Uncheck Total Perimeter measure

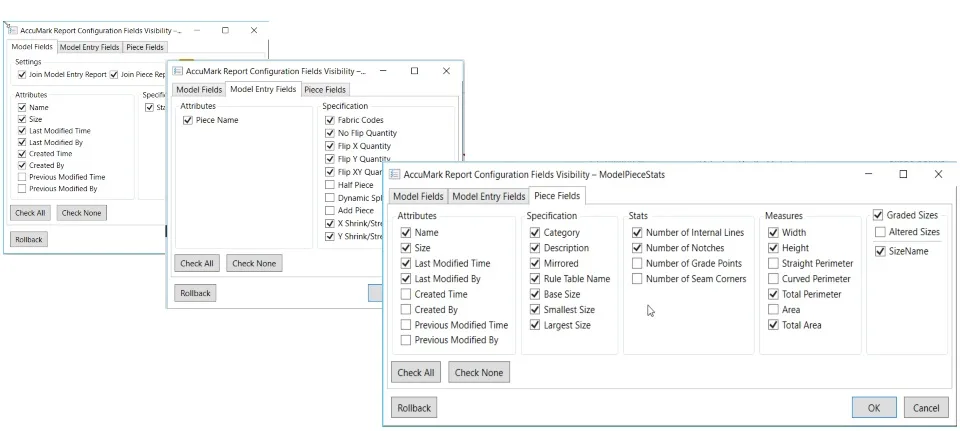pos(773,294)
